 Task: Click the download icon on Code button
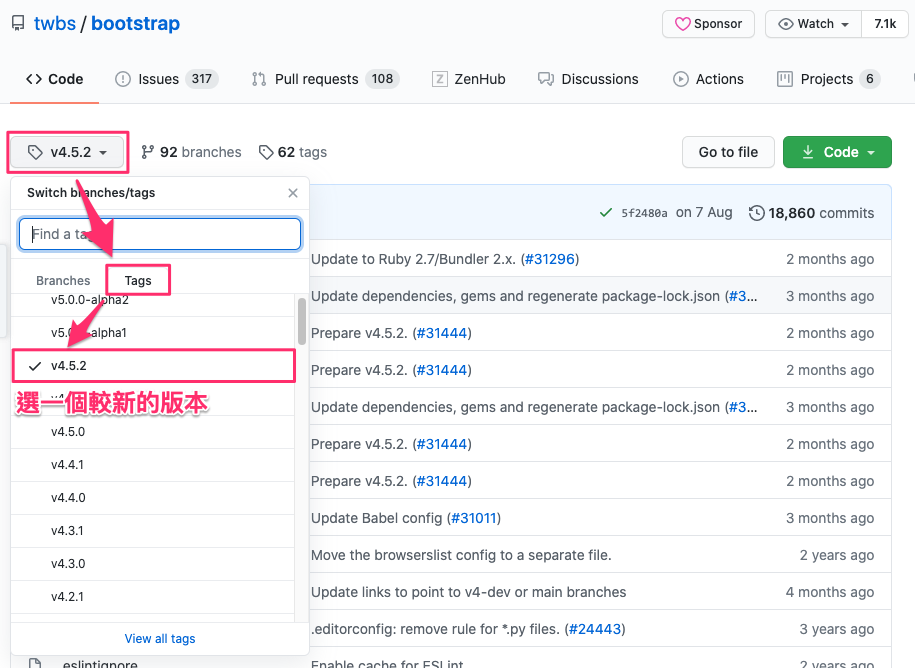(x=808, y=152)
